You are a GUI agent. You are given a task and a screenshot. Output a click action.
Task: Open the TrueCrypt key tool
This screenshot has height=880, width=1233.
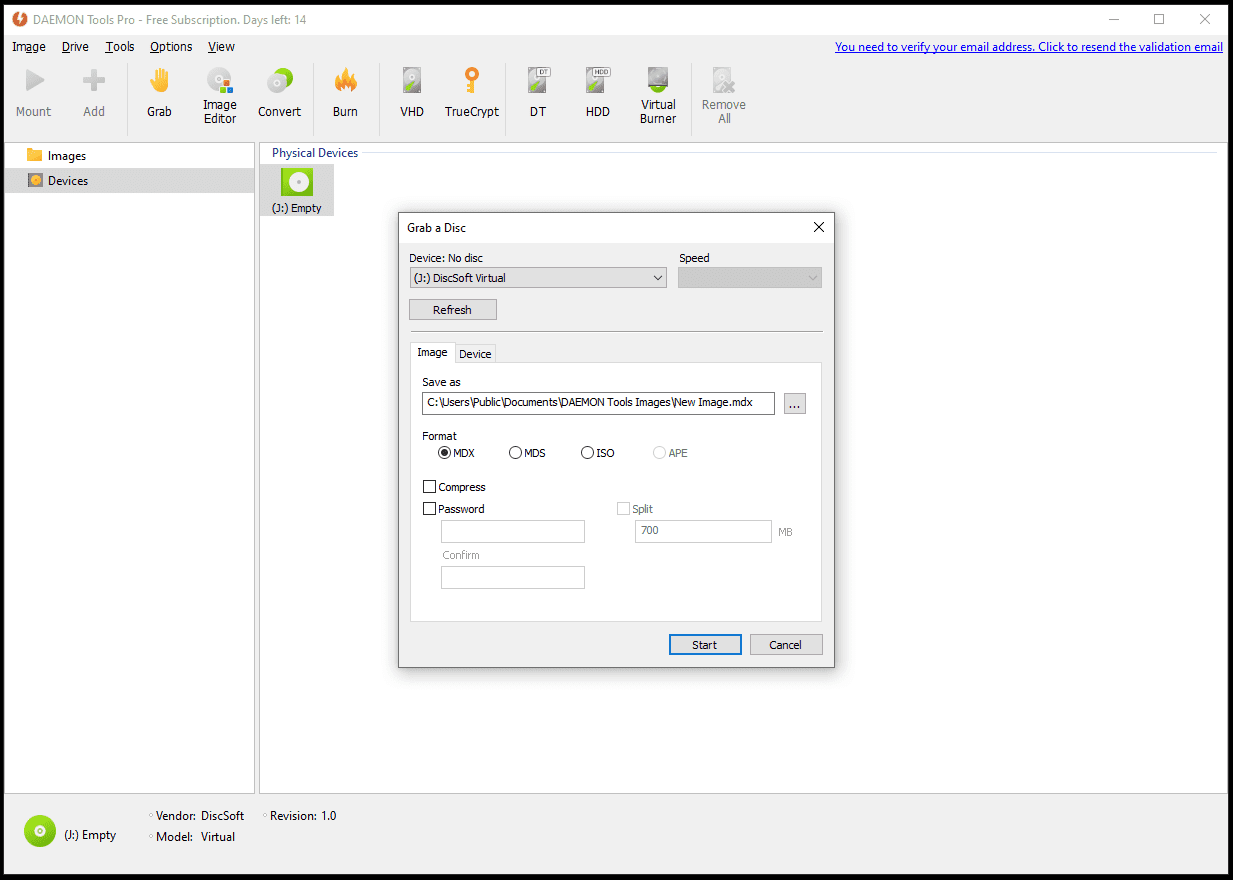[x=472, y=93]
